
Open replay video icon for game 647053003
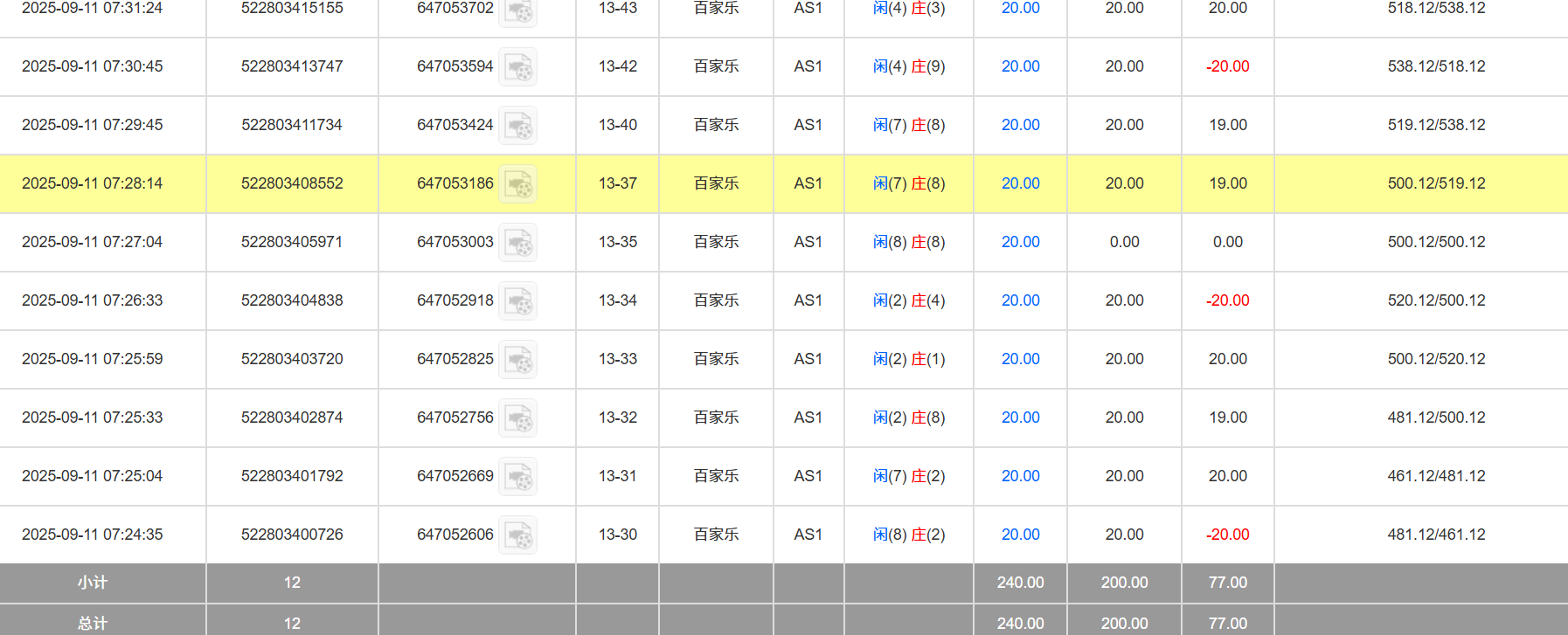[x=518, y=243]
